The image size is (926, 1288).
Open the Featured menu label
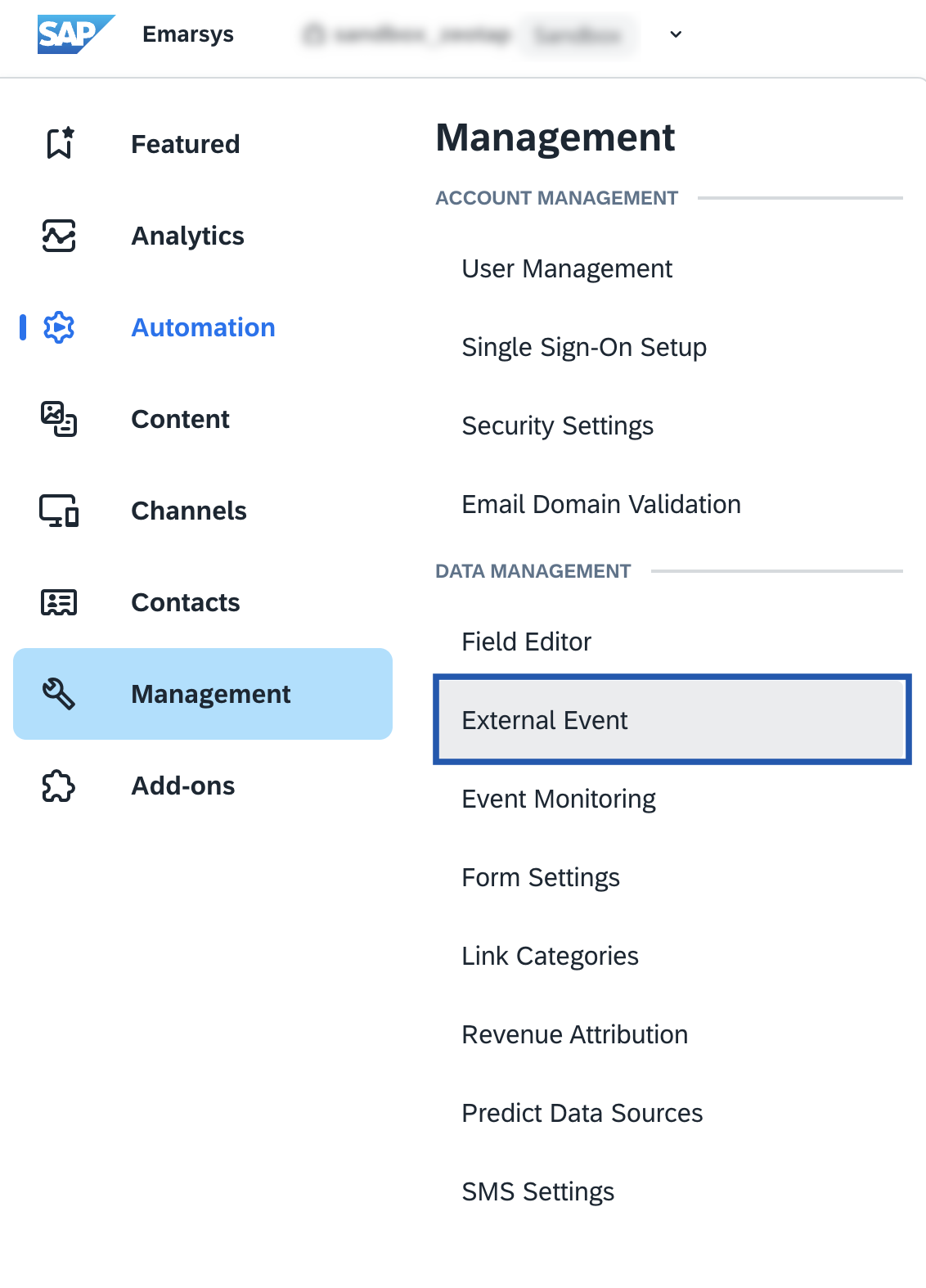[x=186, y=144]
